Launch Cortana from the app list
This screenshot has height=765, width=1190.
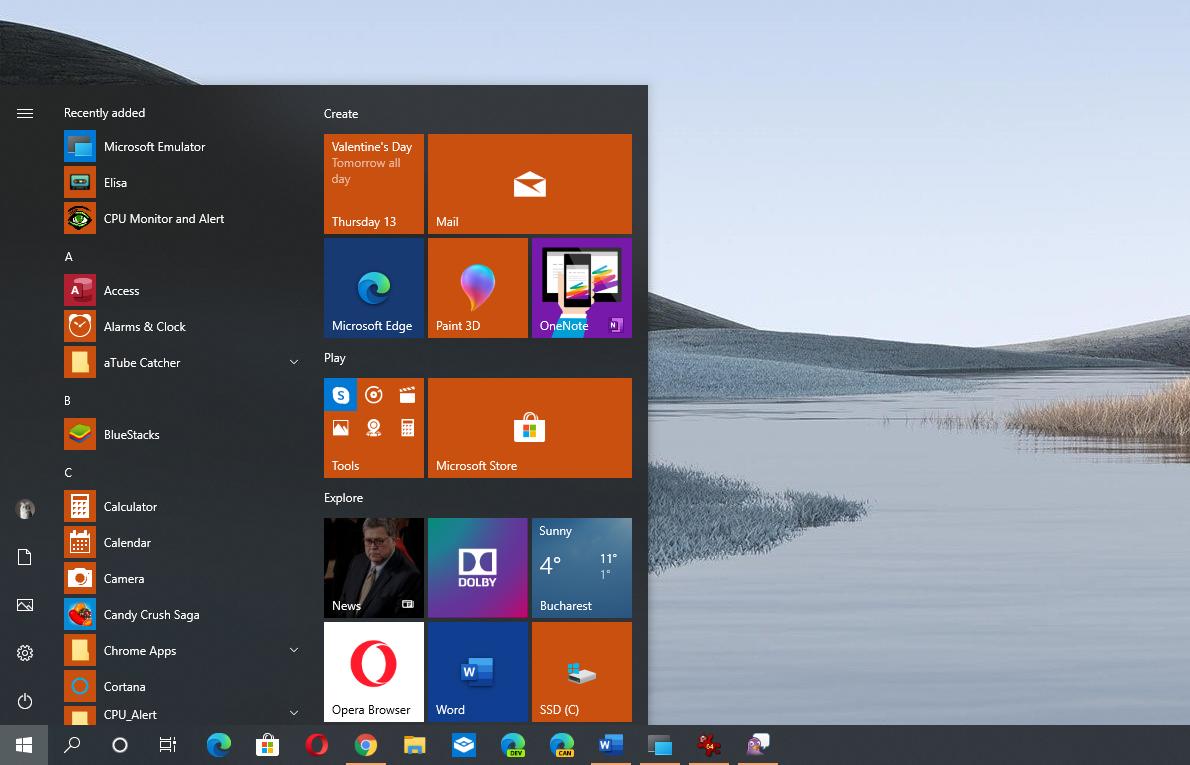coord(182,687)
